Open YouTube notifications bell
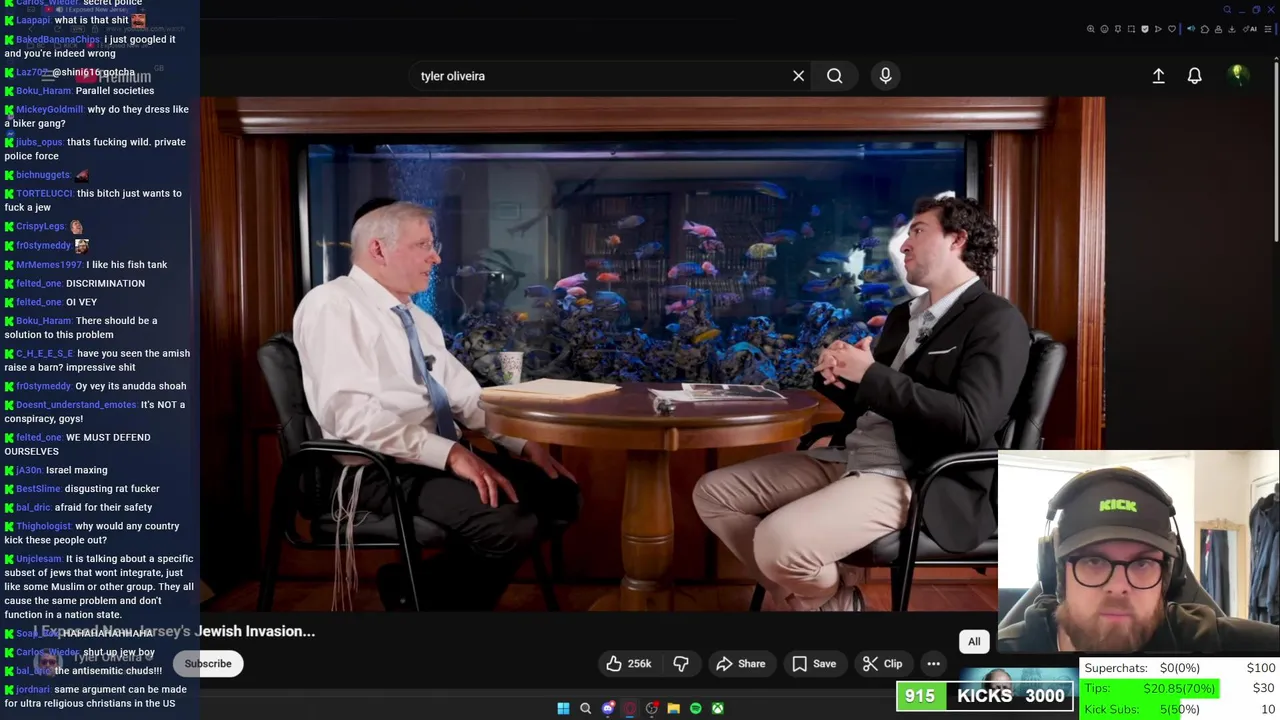 coord(1194,76)
